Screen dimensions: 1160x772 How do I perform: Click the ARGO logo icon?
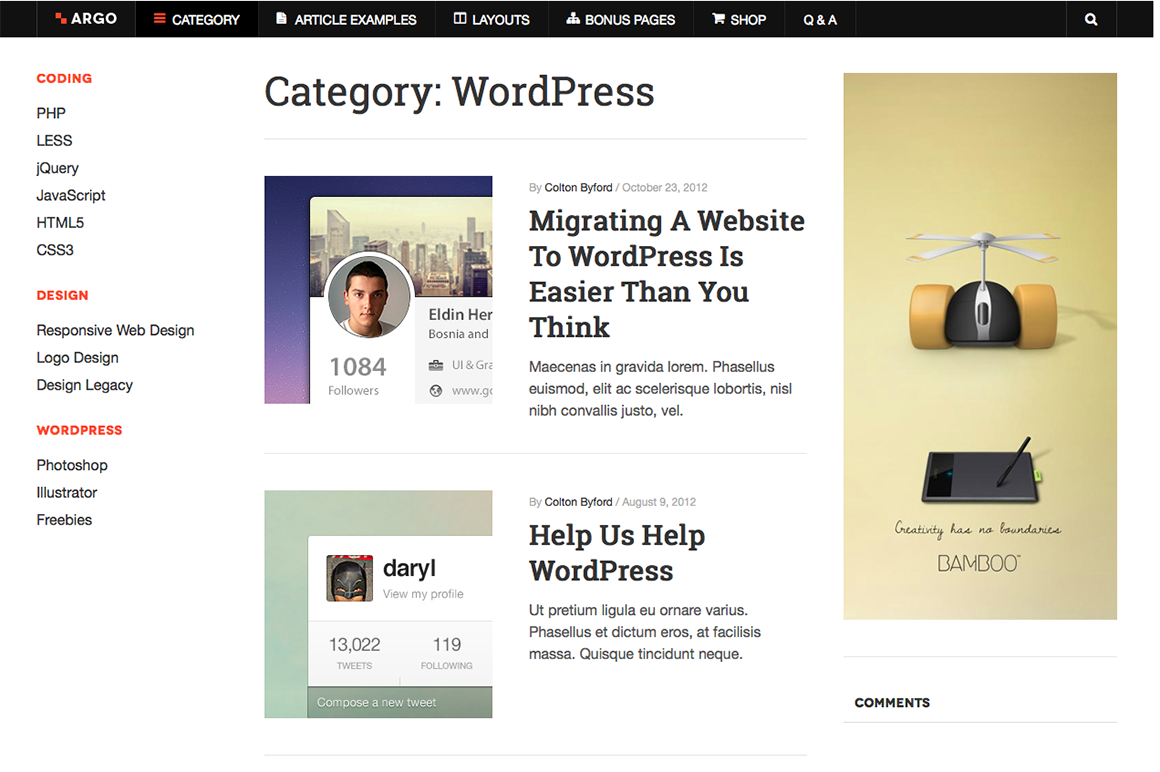click(61, 18)
